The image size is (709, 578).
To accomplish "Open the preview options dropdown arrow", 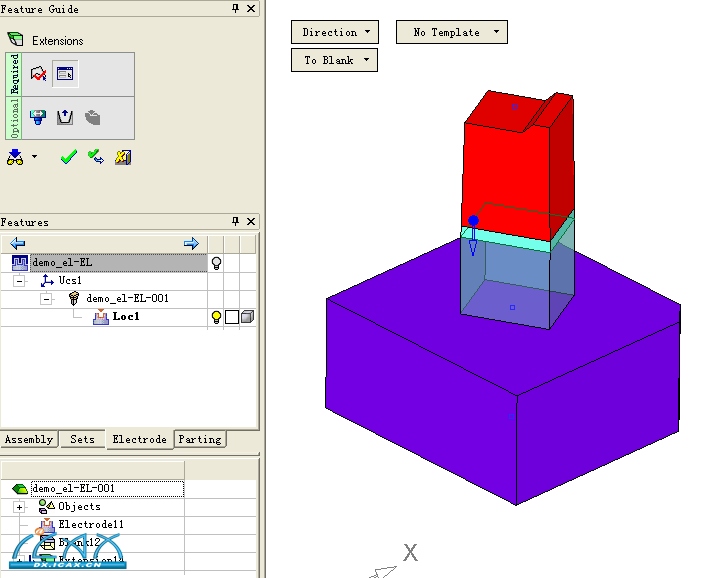I will click(34, 157).
